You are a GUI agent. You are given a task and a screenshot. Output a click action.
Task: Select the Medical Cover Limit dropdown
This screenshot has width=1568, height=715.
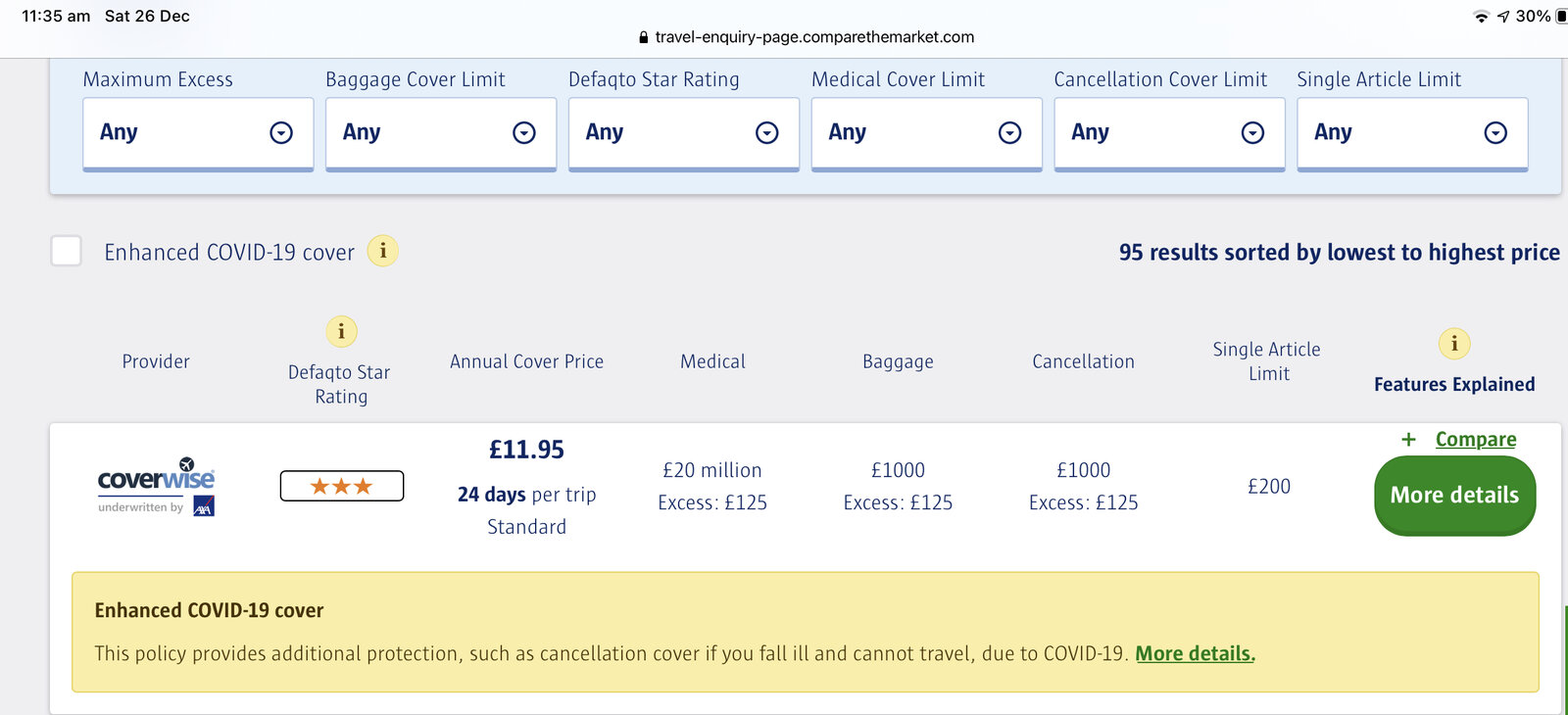(x=926, y=133)
